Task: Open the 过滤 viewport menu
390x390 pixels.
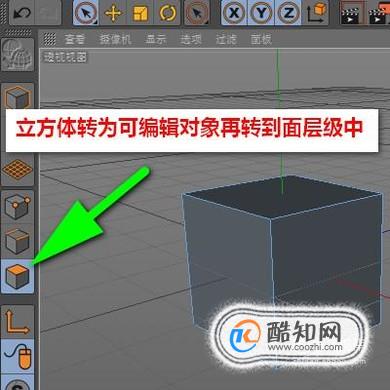Action: click(226, 39)
